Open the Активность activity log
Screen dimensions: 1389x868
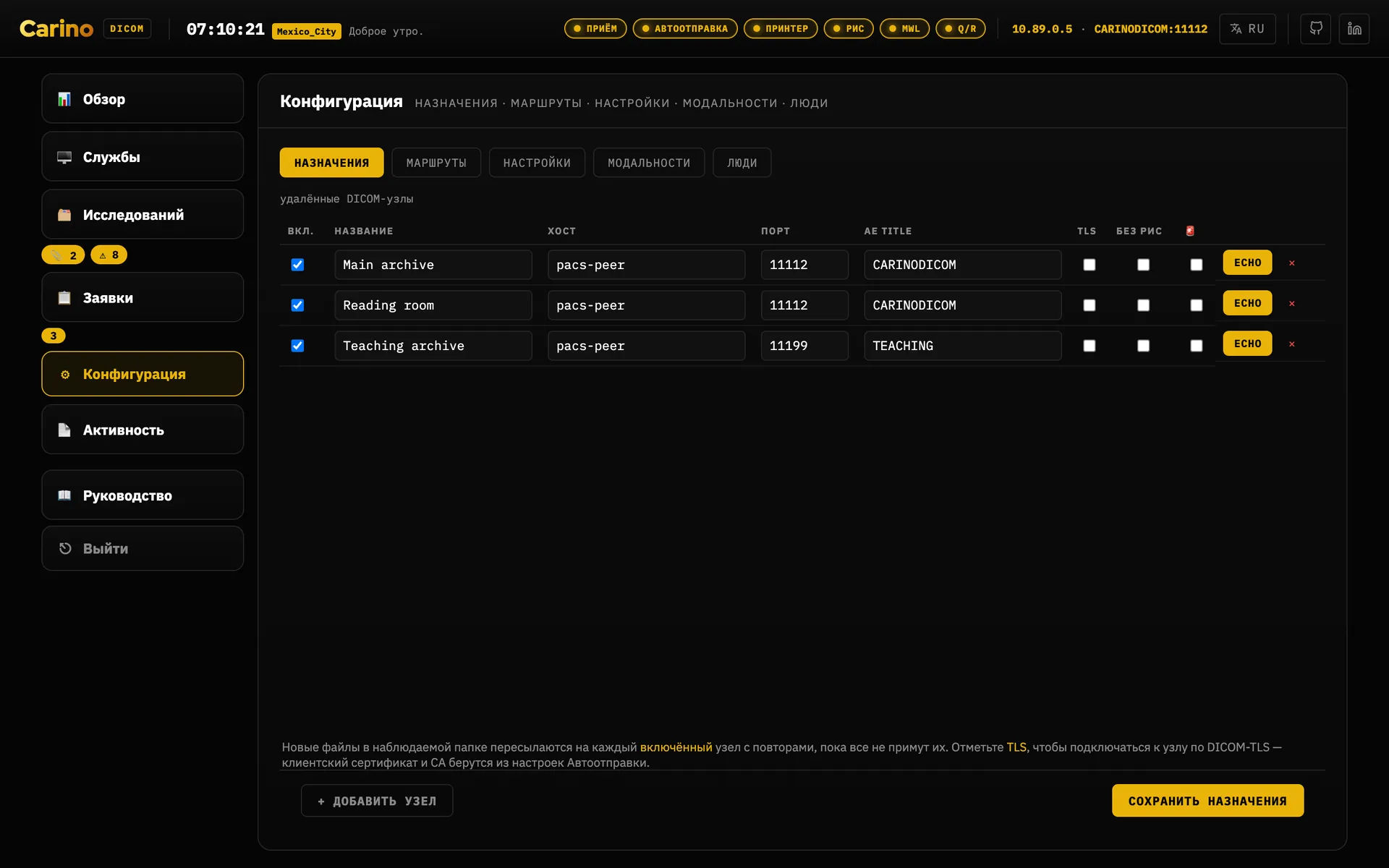point(143,430)
